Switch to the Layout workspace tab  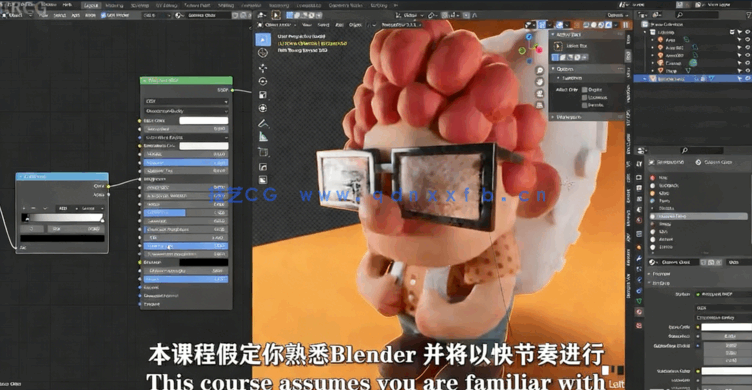pos(91,5)
